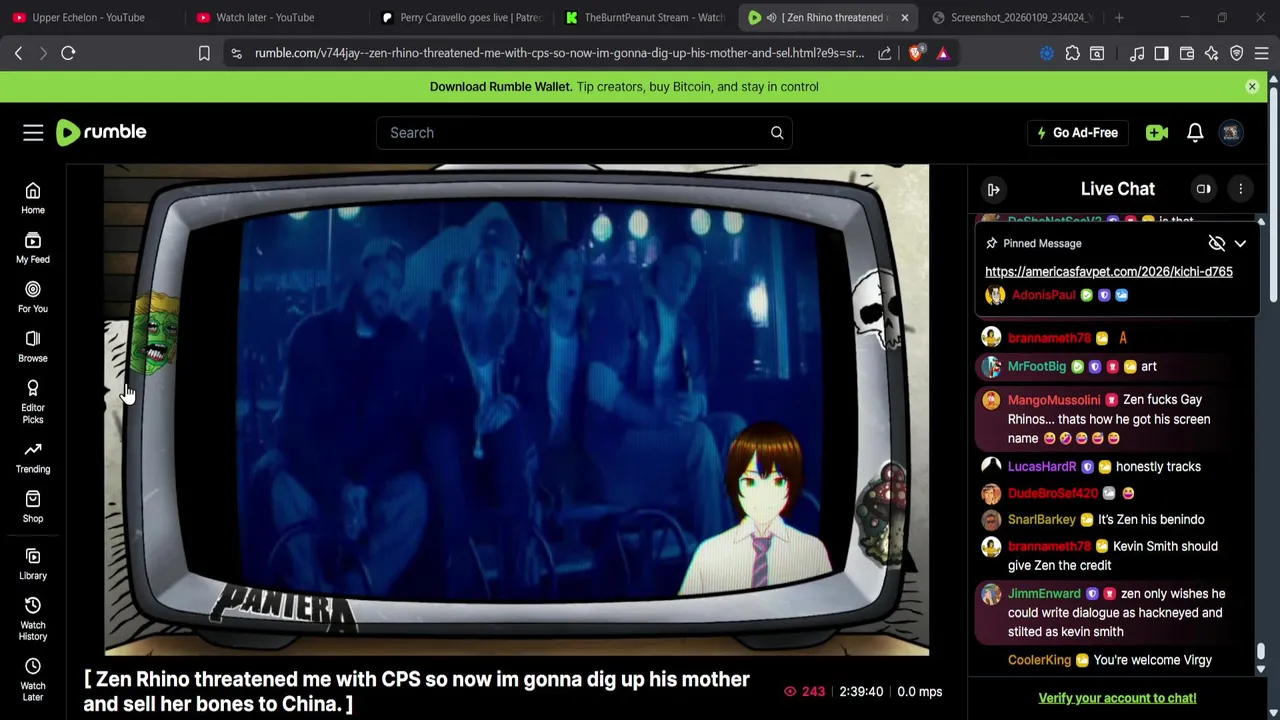Click MangoMussolini chat username
This screenshot has width=1280, height=720.
pyautogui.click(x=1054, y=400)
